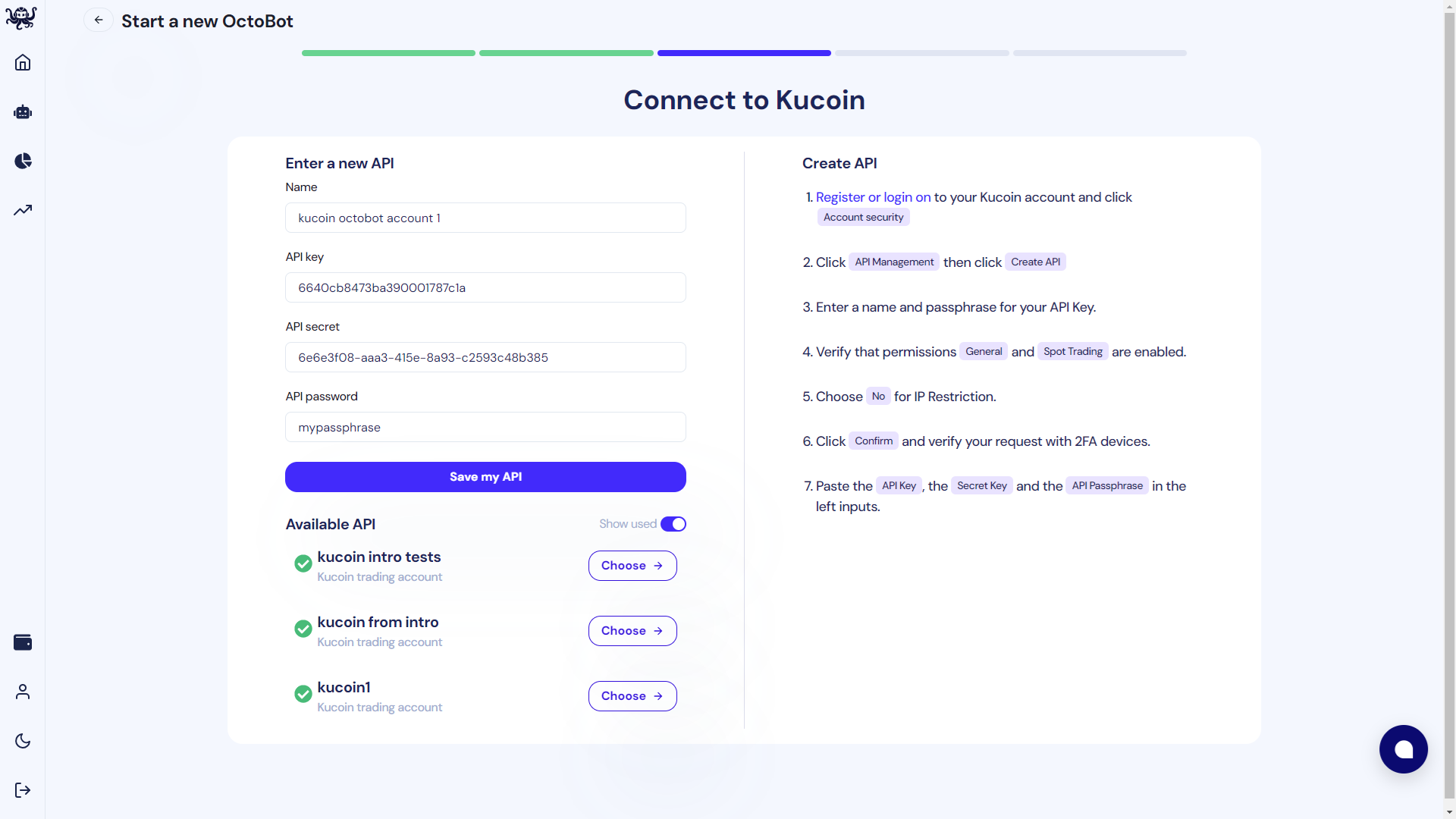The image size is (1456, 819).
Task: Click the first green progress step
Action: point(388,53)
